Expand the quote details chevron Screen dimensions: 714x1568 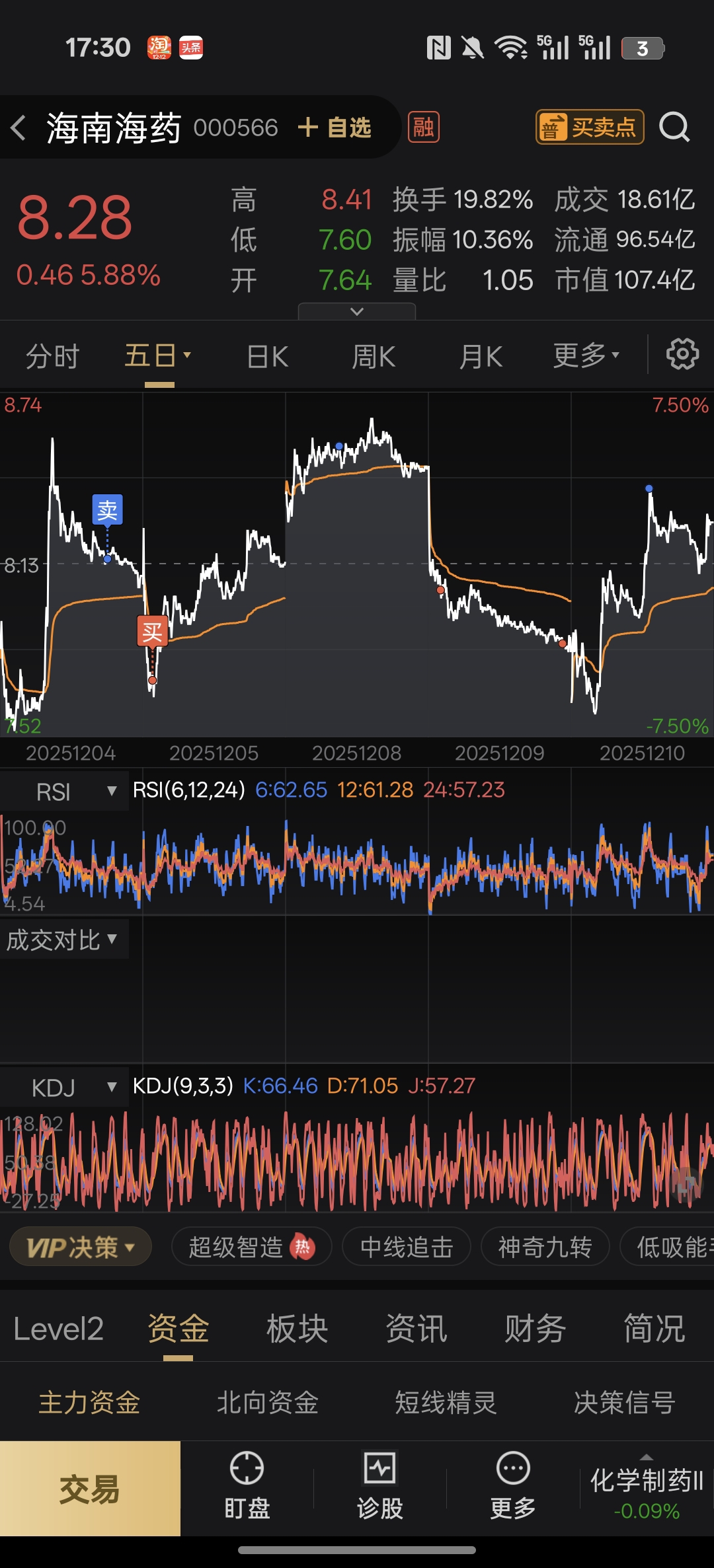(357, 311)
